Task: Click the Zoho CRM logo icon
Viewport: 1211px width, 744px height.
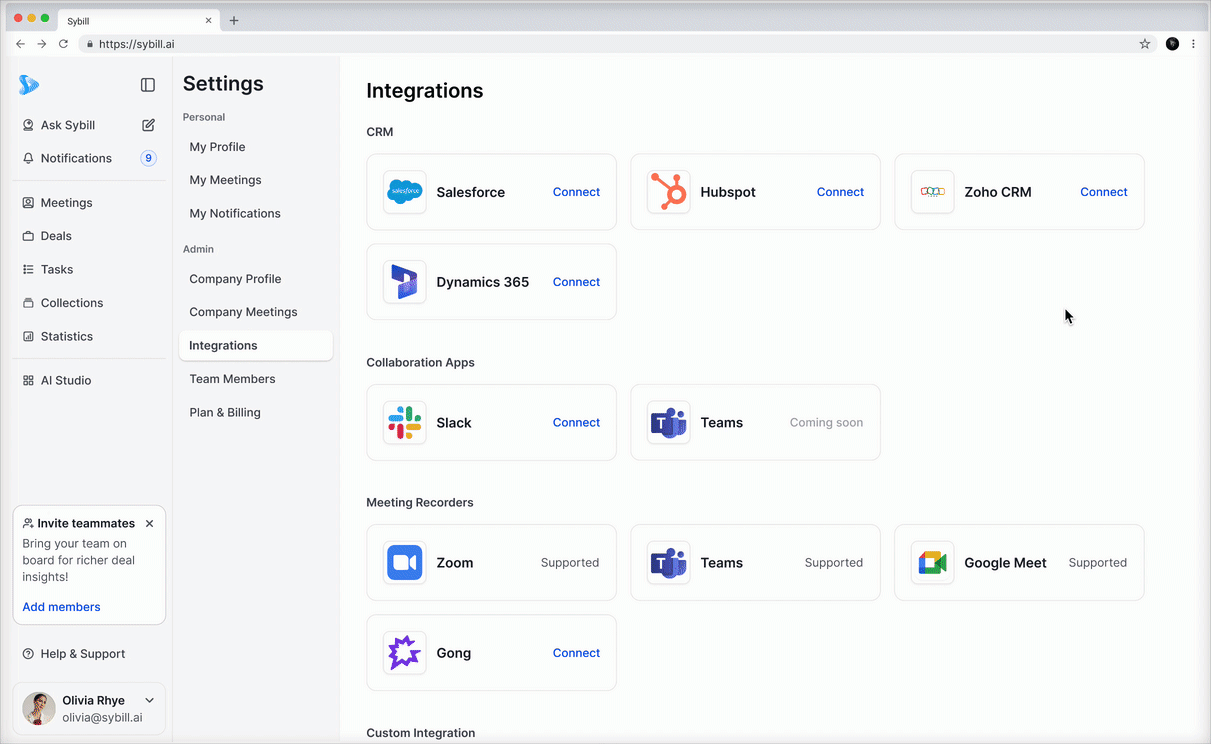Action: click(932, 192)
